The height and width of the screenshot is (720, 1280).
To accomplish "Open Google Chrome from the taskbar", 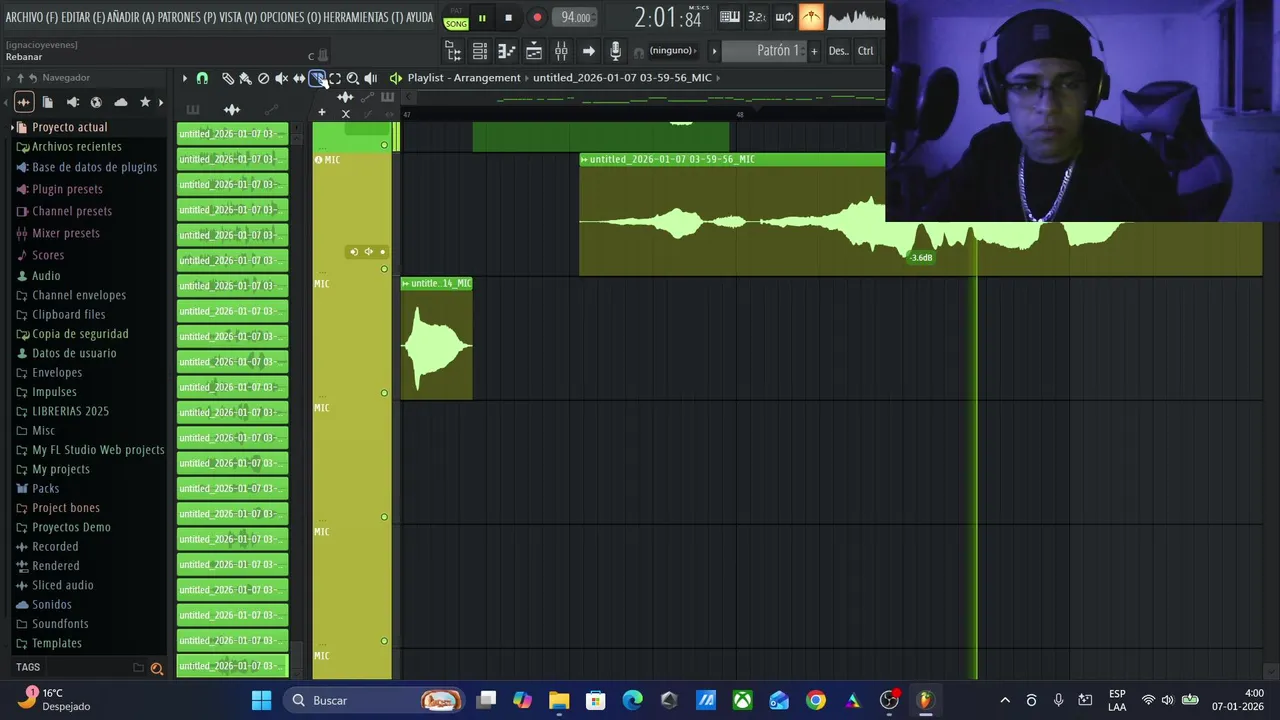I will [816, 700].
